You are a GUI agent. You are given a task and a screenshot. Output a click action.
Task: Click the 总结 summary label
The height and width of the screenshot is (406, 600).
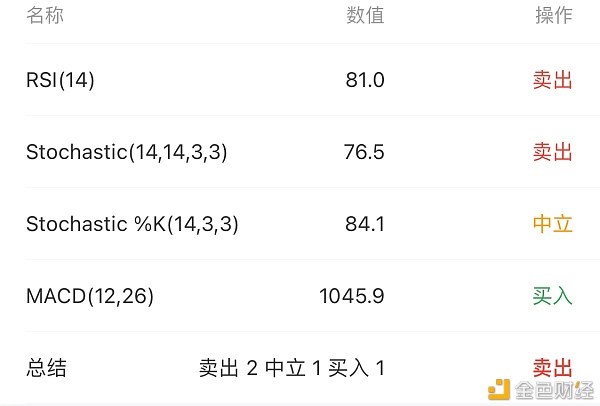pyautogui.click(x=46, y=368)
